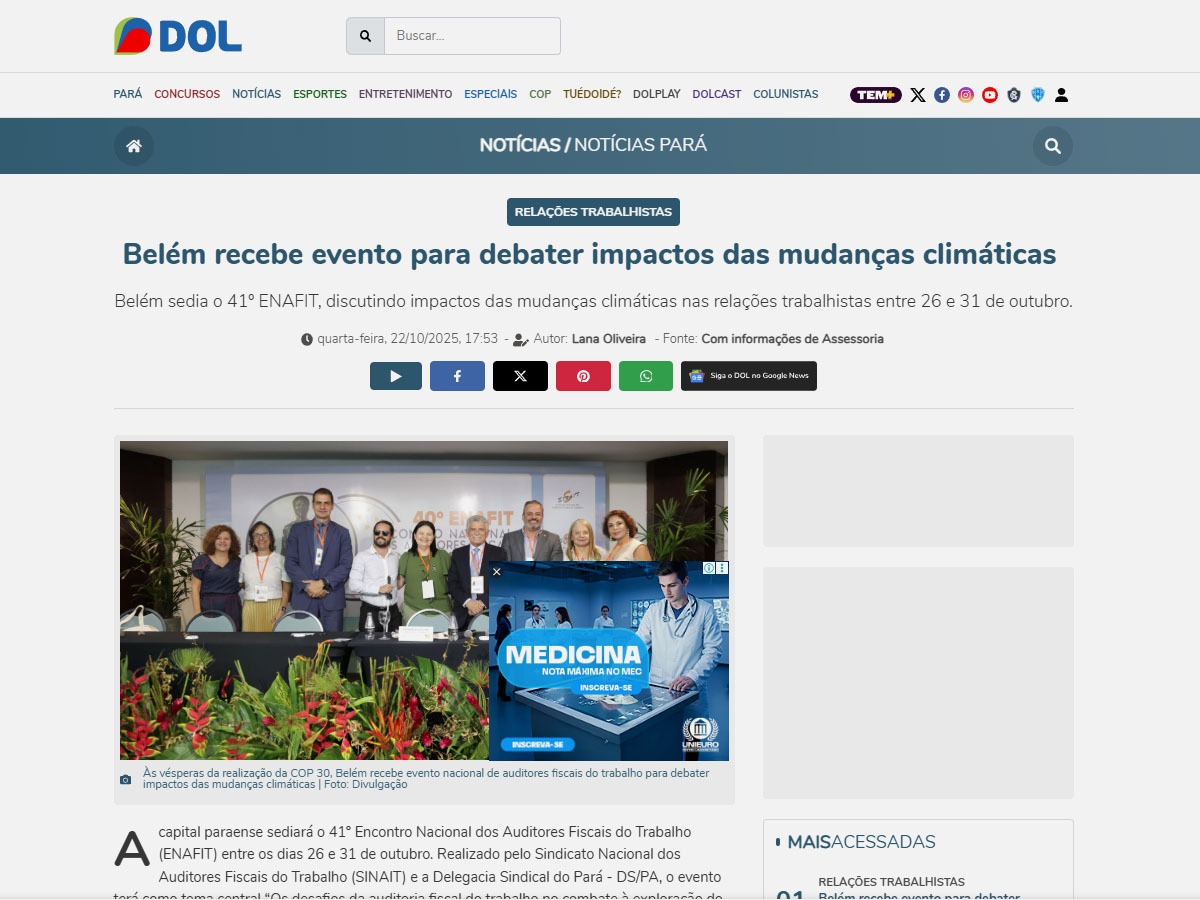Image resolution: width=1200 pixels, height=900 pixels.
Task: Go to the CONCURSOS section
Action: pyautogui.click(x=187, y=94)
